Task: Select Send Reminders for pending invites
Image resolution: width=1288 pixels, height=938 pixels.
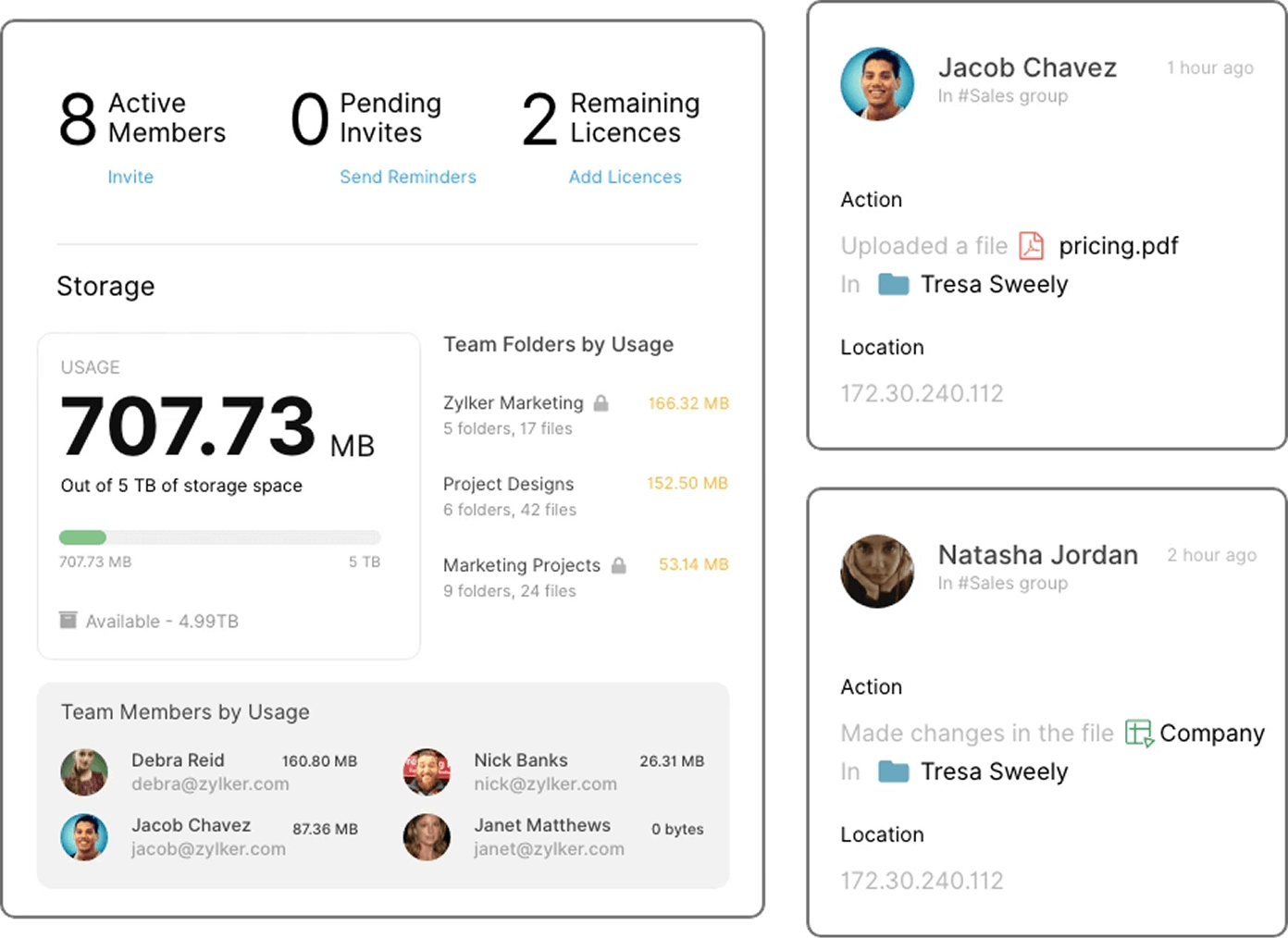Action: coord(408,177)
